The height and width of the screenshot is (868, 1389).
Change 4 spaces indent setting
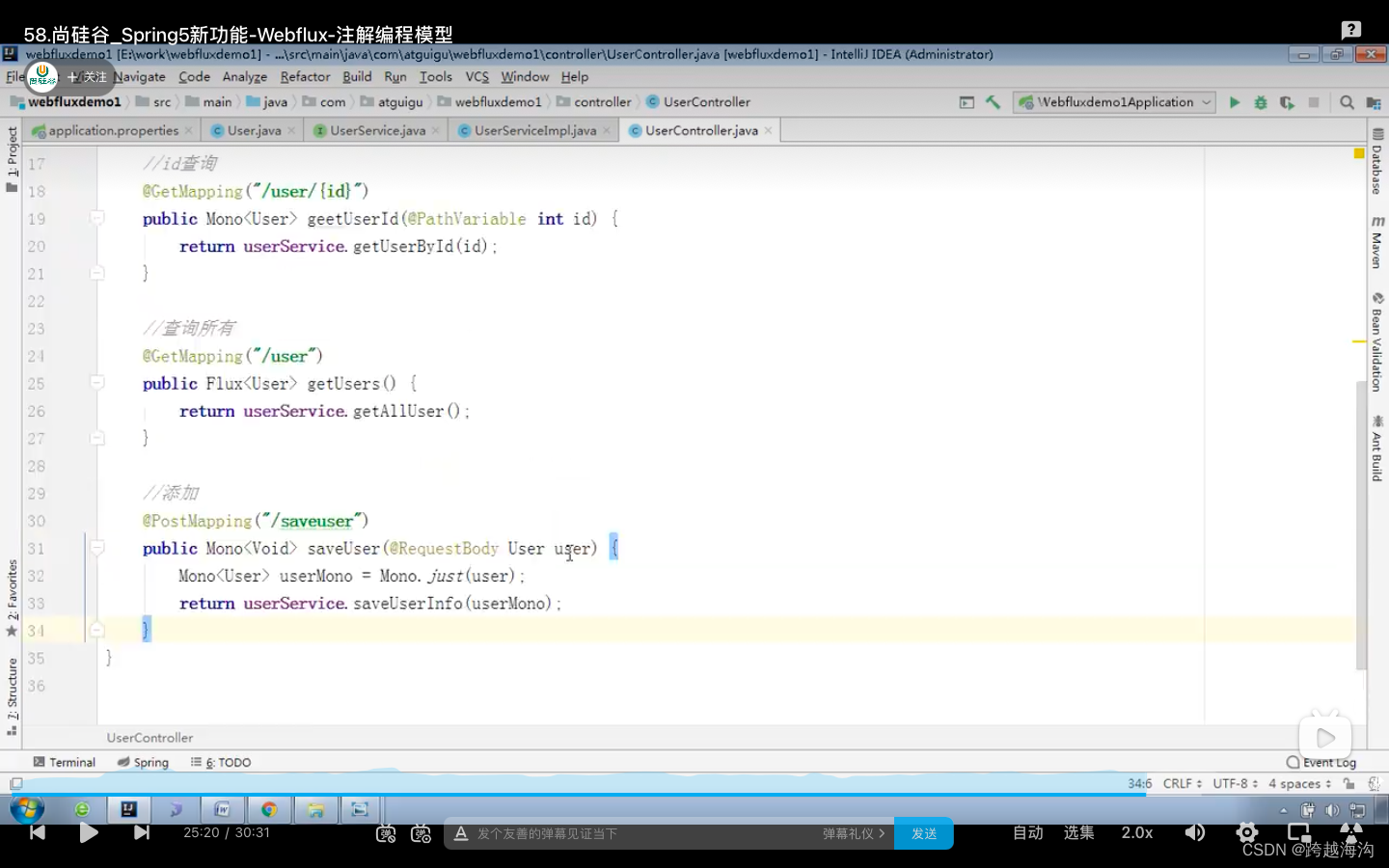click(x=1299, y=783)
